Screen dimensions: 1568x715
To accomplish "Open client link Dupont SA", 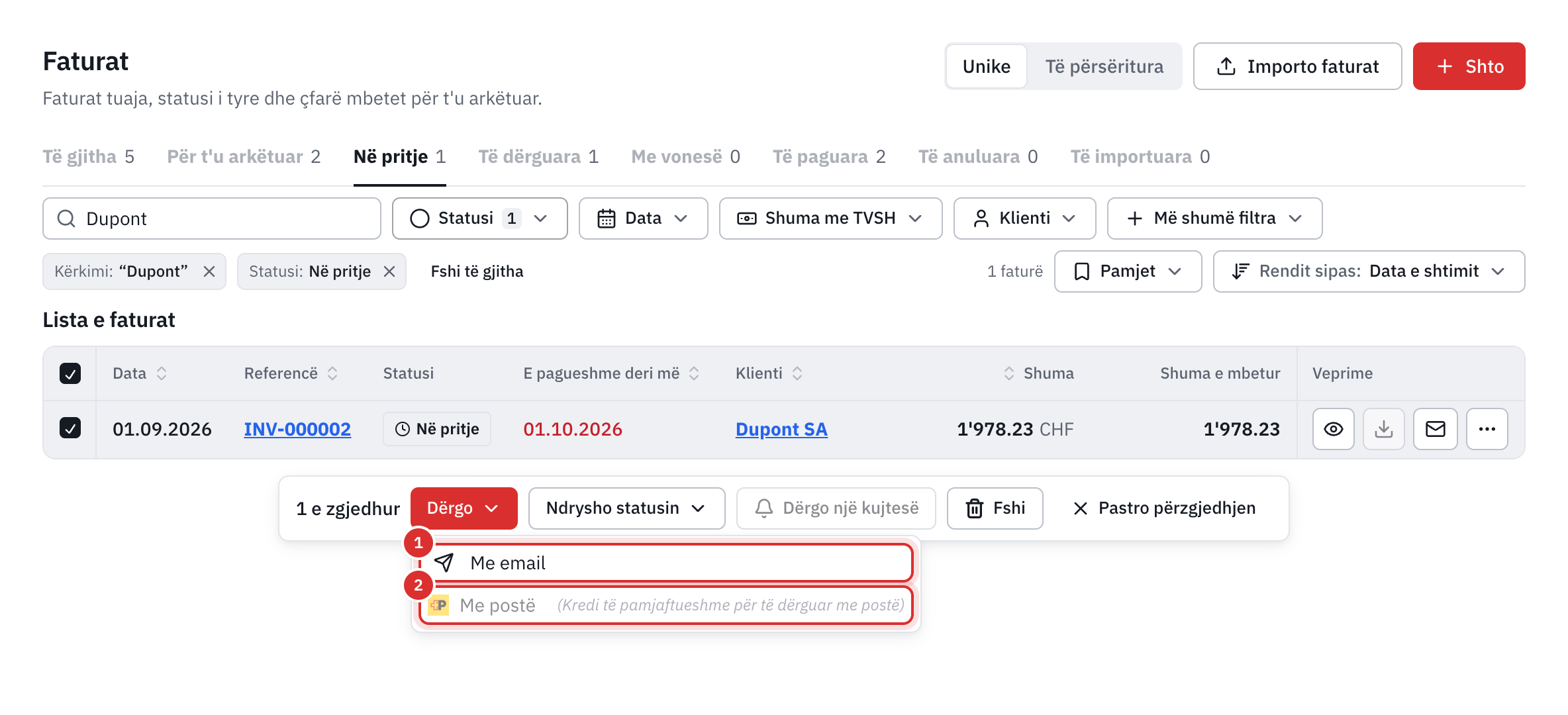I will [x=781, y=429].
